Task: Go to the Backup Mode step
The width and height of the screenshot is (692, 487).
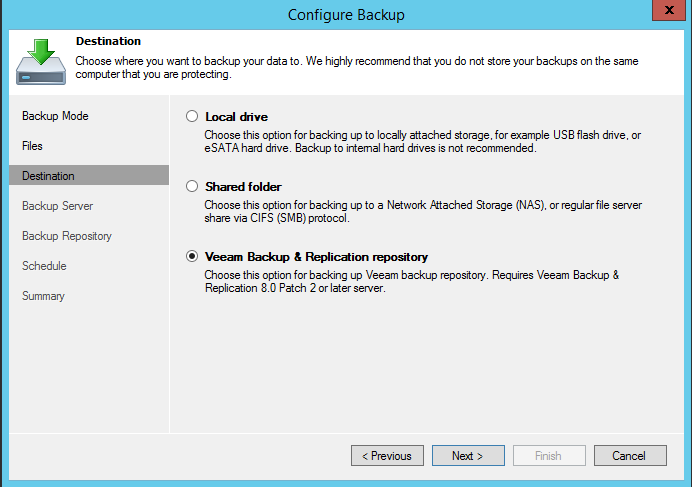Action: [x=55, y=116]
